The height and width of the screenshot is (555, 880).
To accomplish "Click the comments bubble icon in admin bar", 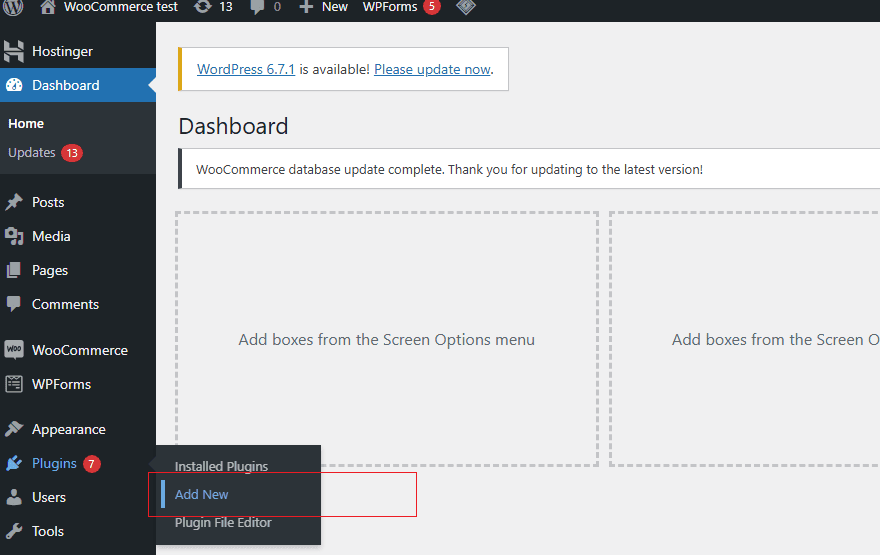I will click(x=257, y=7).
